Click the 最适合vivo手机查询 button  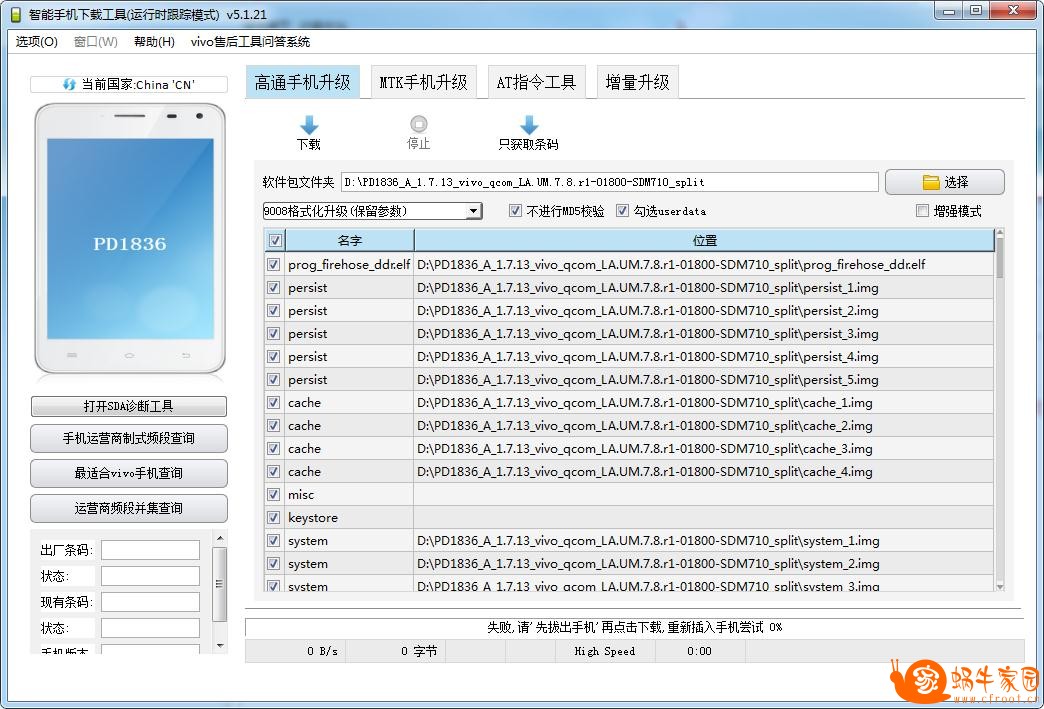129,473
